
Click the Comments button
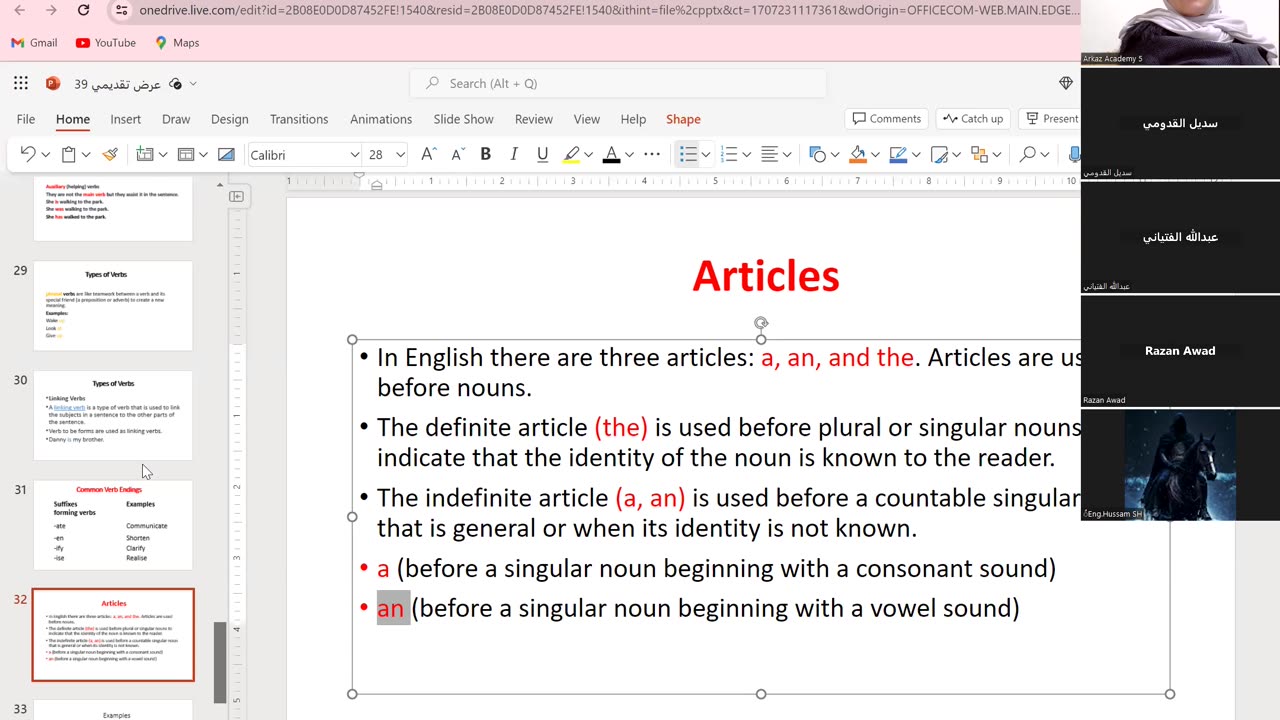click(x=886, y=119)
